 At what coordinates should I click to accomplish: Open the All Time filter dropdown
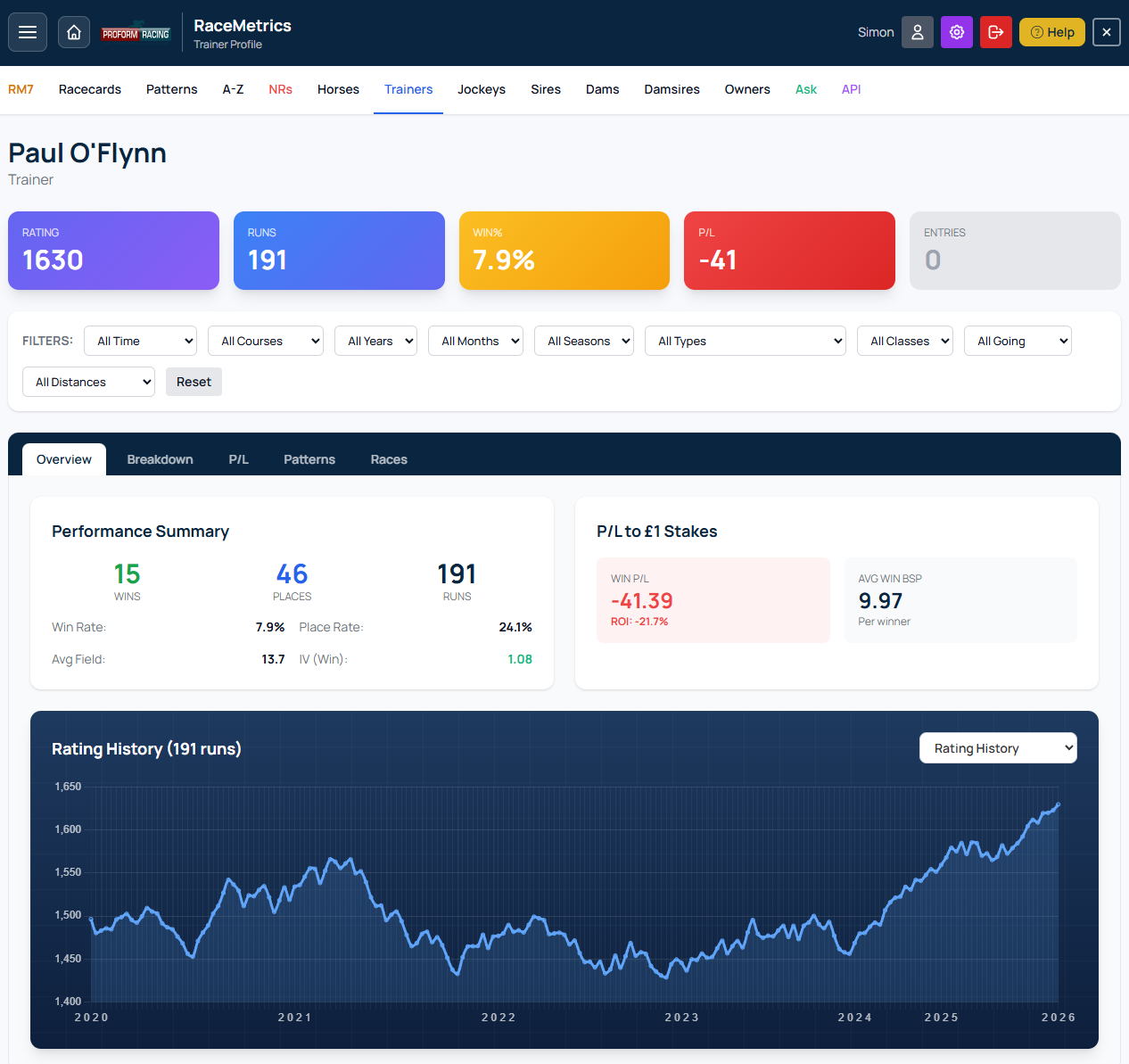[x=140, y=341]
